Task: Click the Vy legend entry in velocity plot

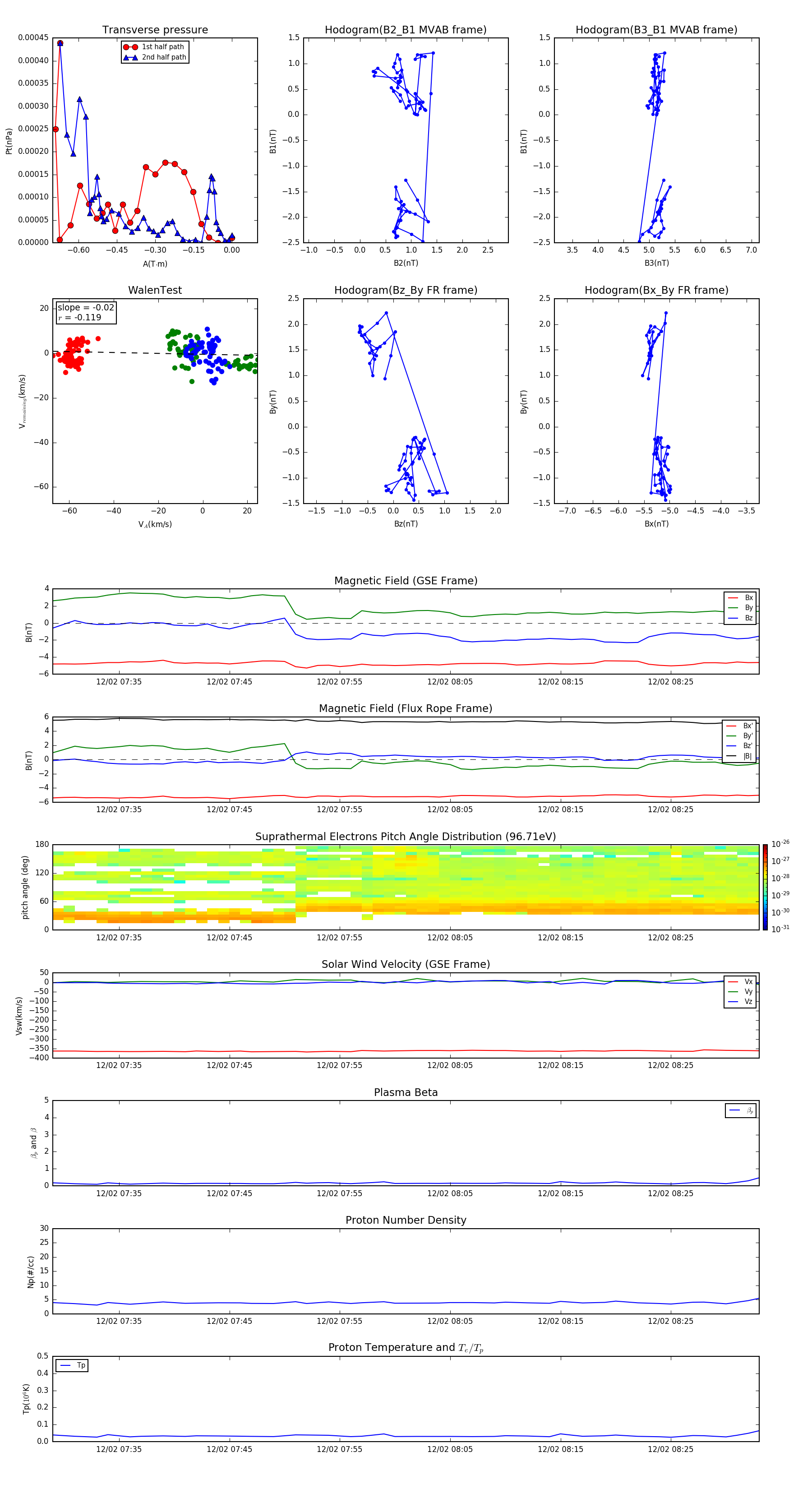Action: (740, 991)
